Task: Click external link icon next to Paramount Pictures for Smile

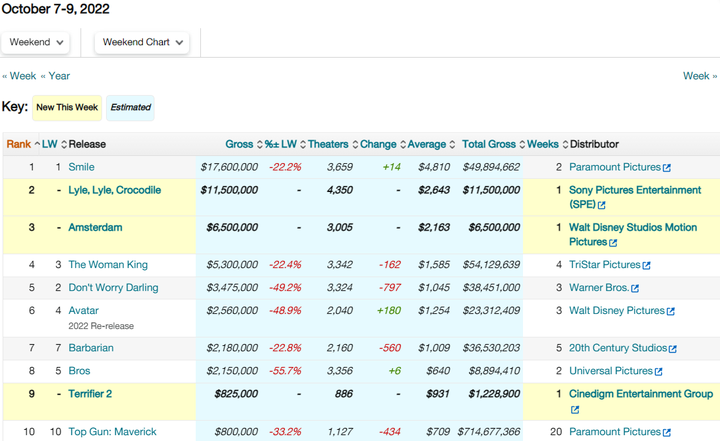Action: tap(667, 168)
